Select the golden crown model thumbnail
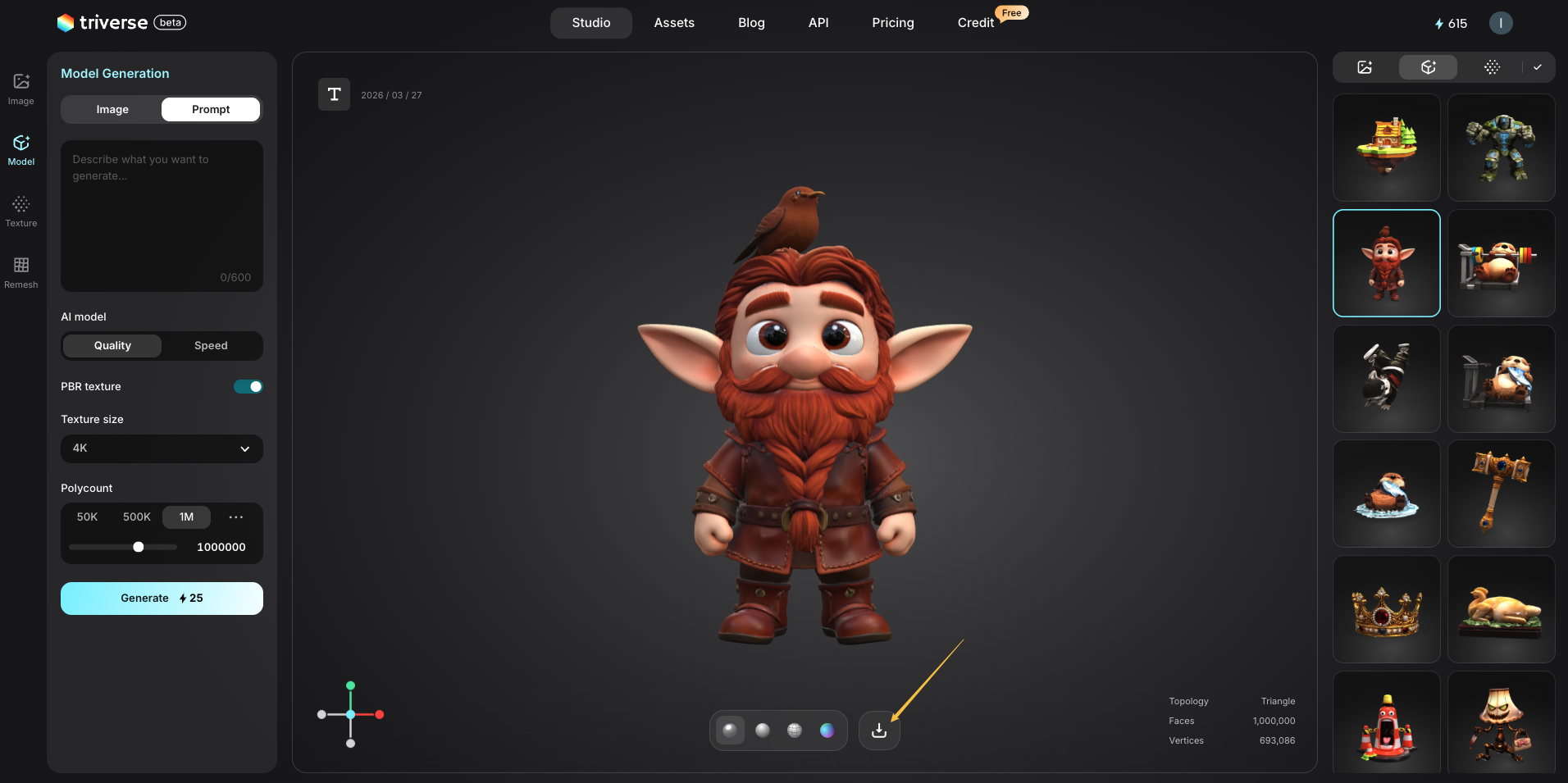Screen dimensions: 1568x783 [x=1386, y=609]
